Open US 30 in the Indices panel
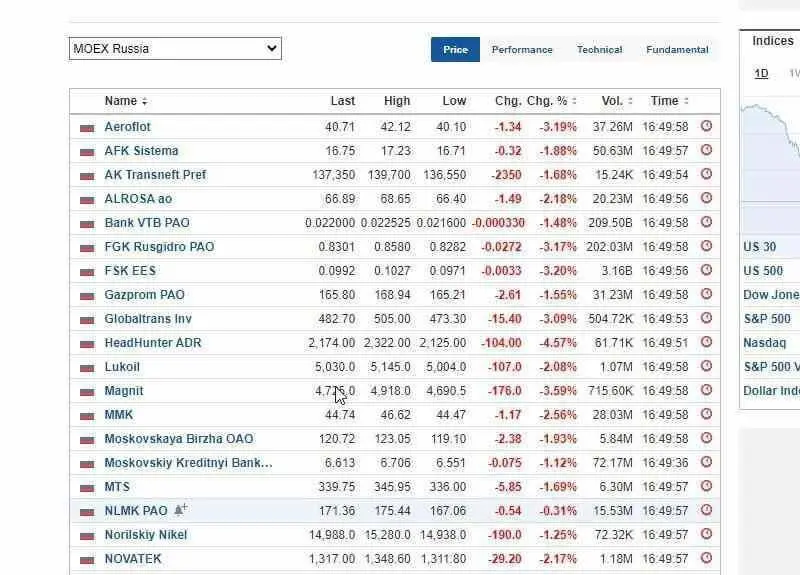 [x=759, y=246]
